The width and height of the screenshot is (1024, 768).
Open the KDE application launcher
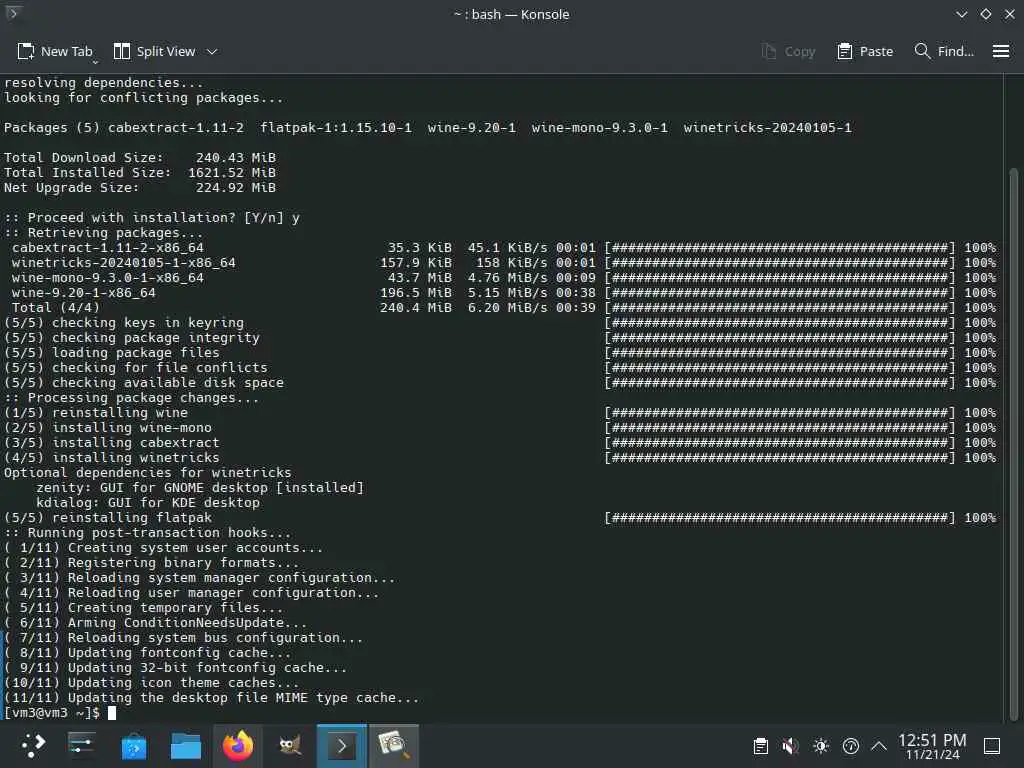pos(32,745)
